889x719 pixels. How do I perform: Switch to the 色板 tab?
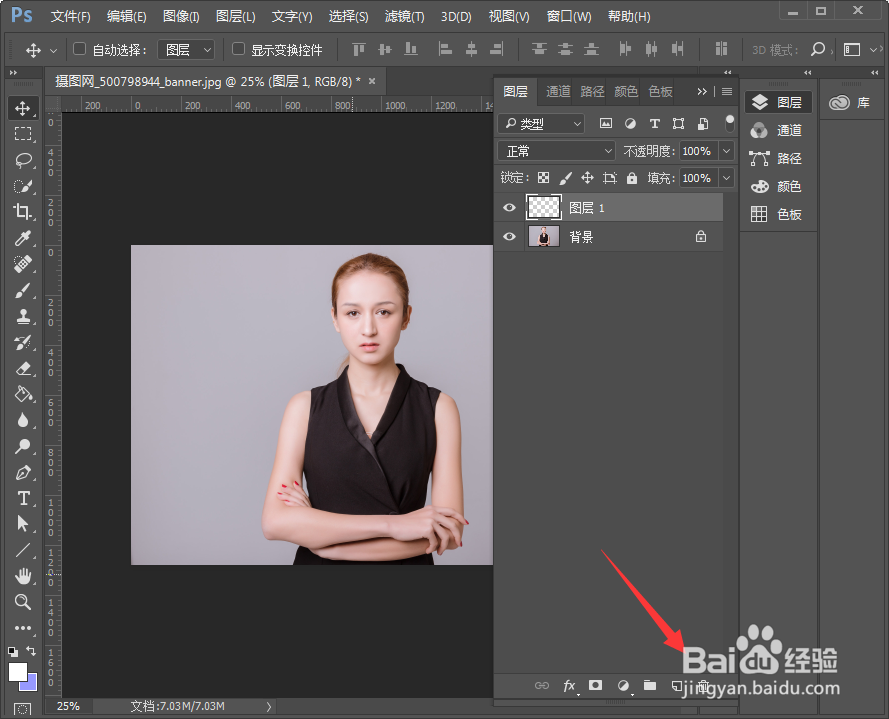pos(660,91)
